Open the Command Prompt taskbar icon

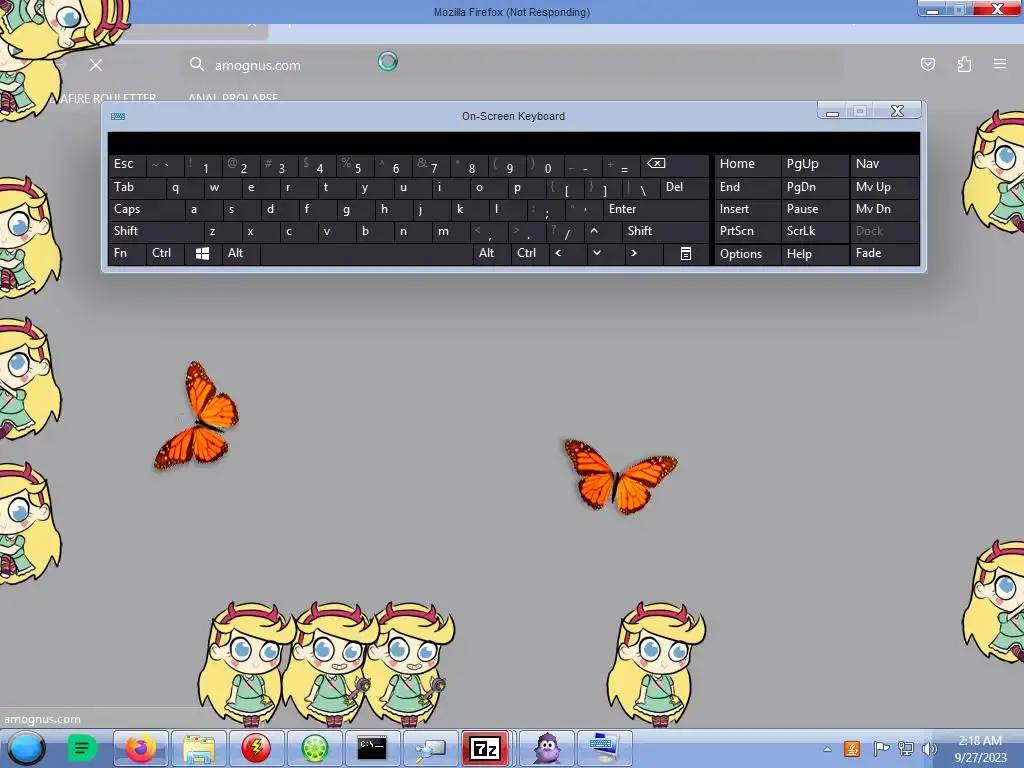point(372,748)
